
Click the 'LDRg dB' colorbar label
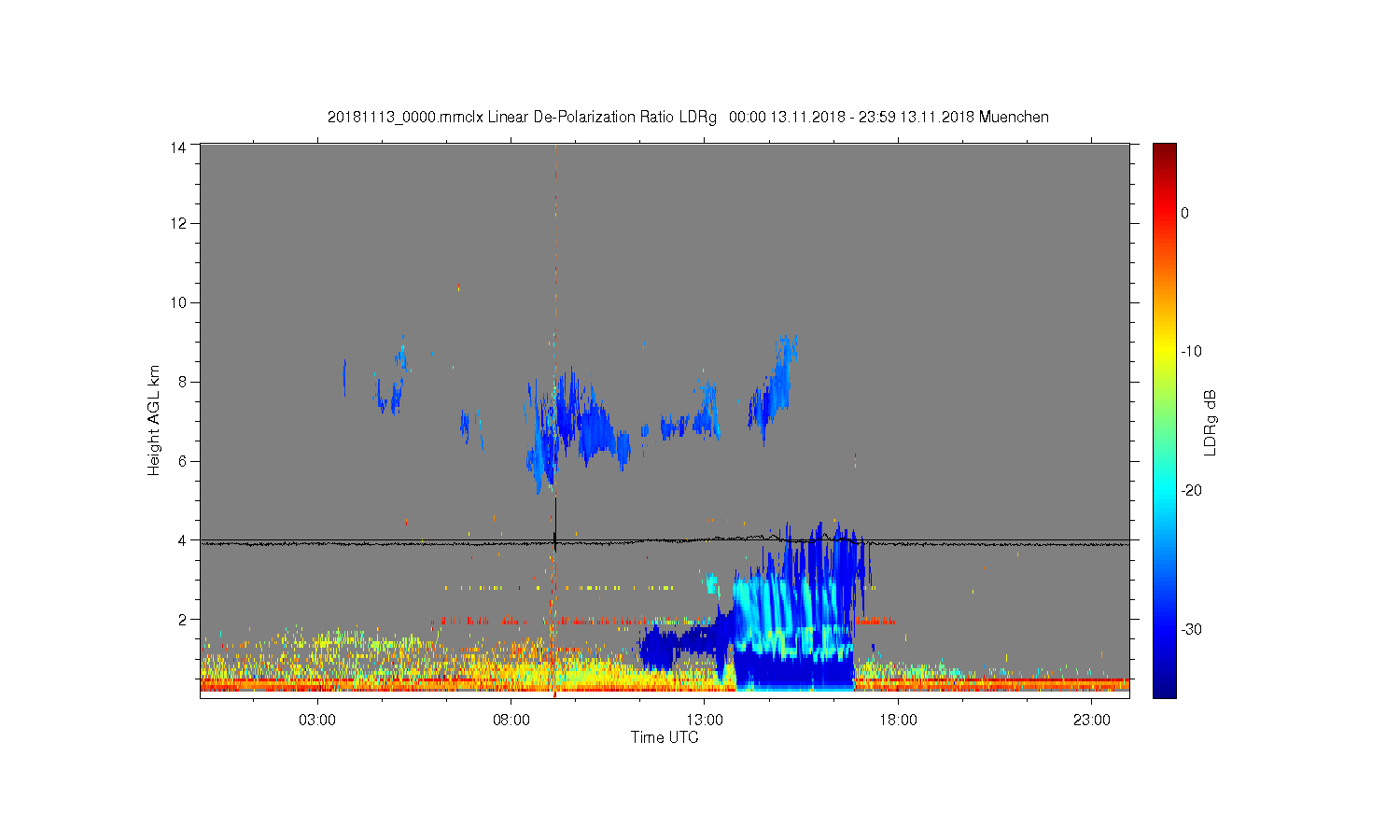click(1211, 422)
